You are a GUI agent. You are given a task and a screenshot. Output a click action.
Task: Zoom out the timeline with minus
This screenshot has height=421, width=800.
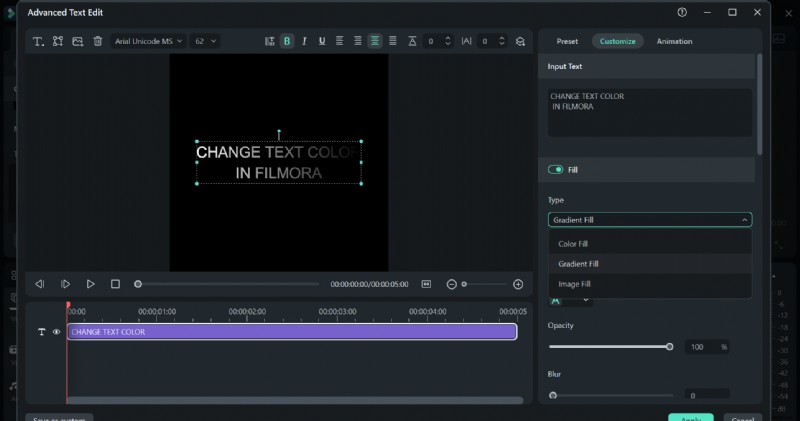click(452, 284)
